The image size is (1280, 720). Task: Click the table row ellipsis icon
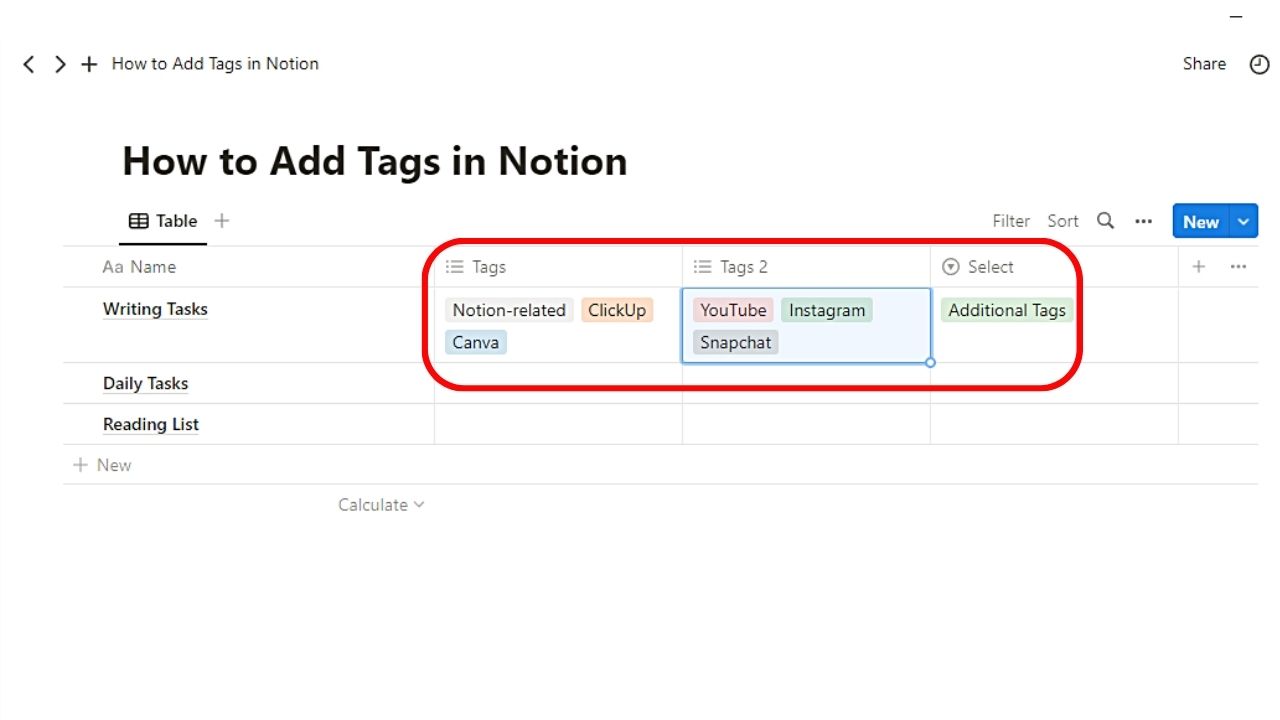click(x=1238, y=266)
